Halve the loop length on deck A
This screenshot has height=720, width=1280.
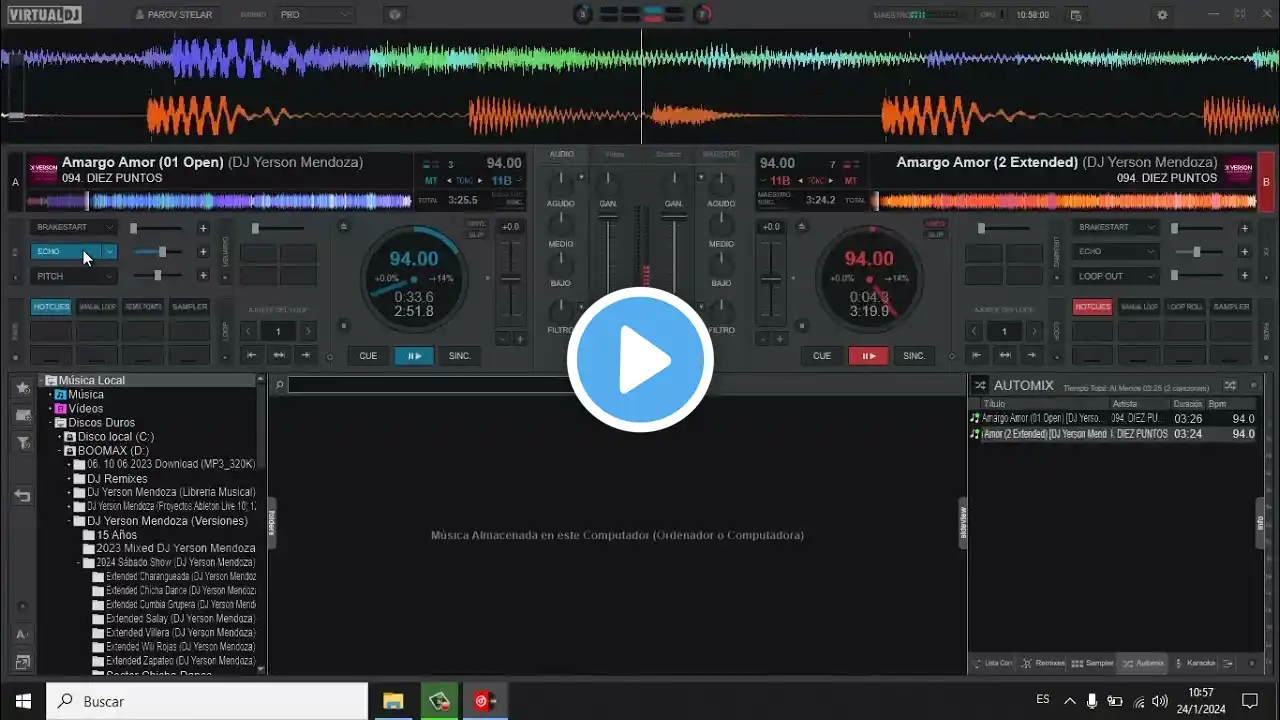(249, 331)
